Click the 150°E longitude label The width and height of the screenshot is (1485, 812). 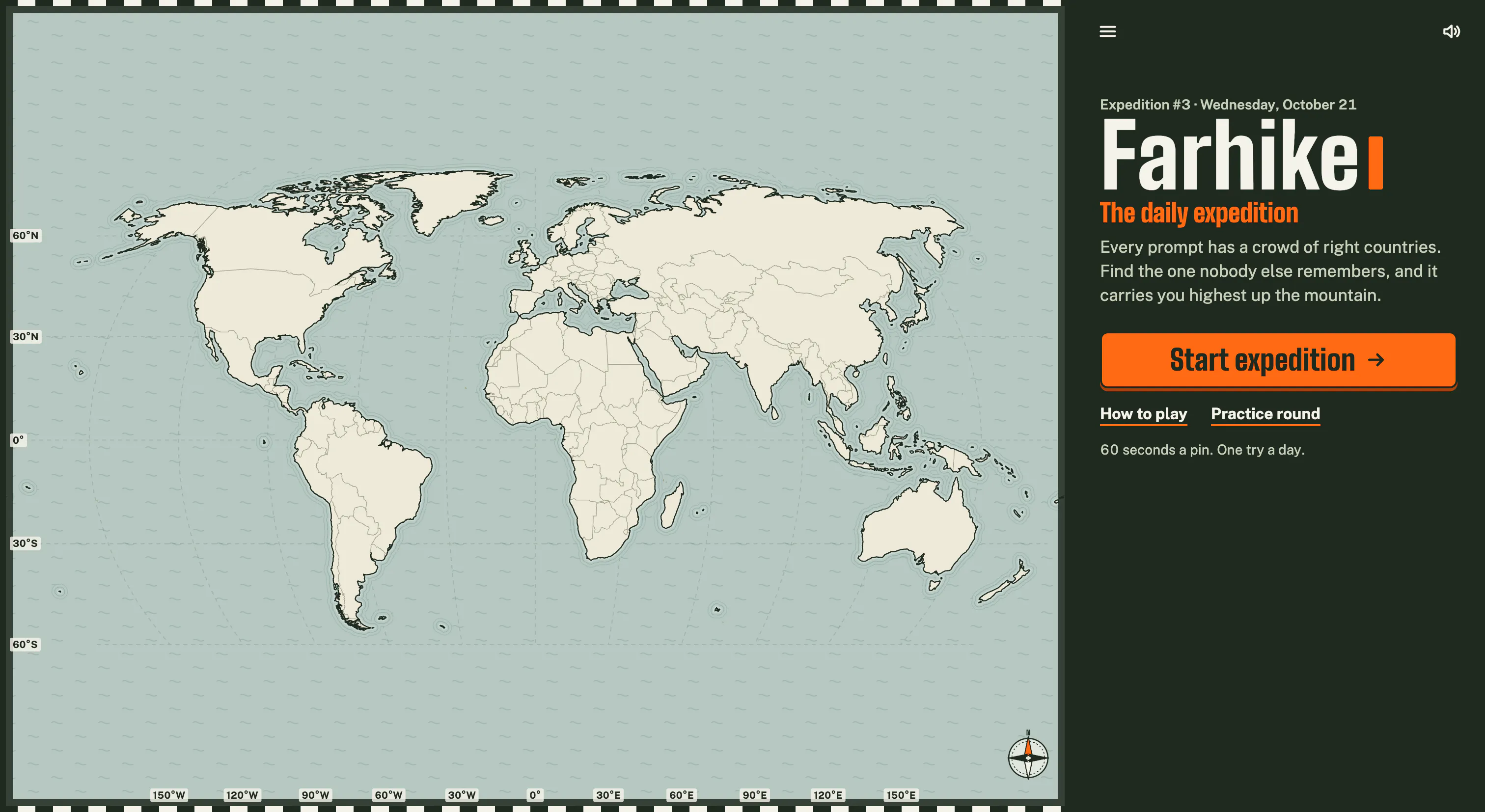coord(901,795)
